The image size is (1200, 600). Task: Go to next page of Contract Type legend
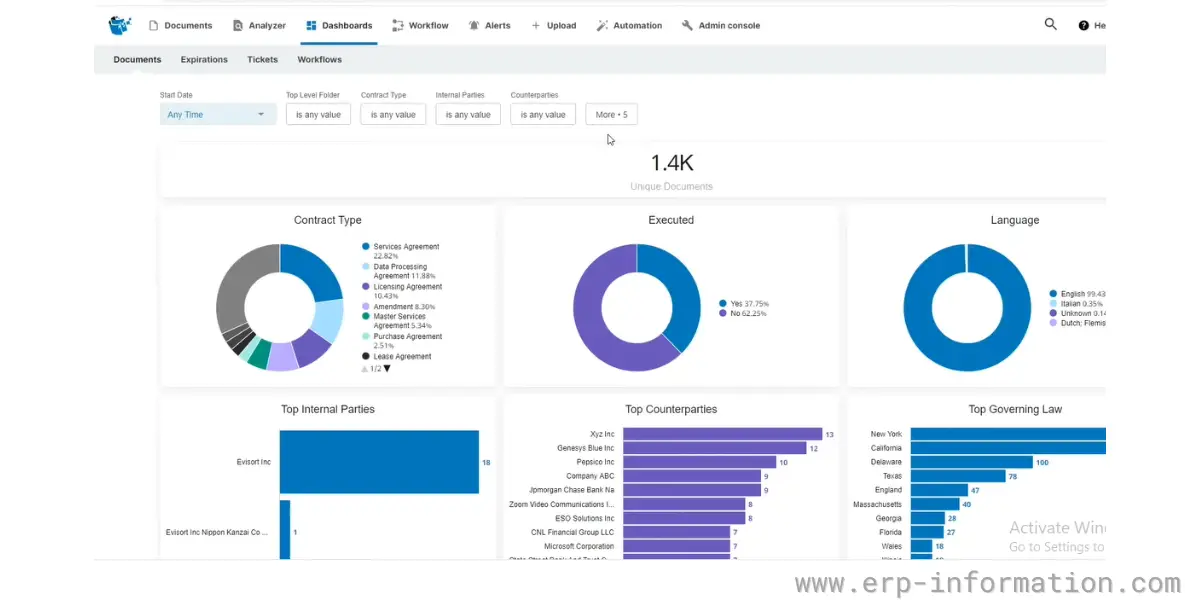pyautogui.click(x=387, y=369)
